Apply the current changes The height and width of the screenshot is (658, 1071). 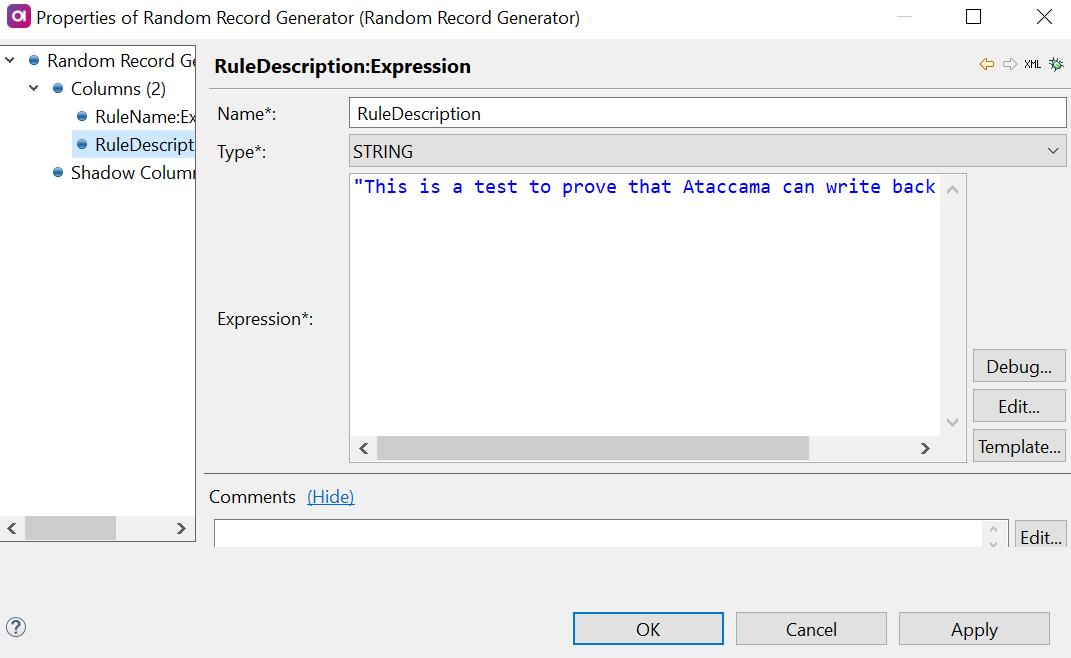(x=973, y=628)
